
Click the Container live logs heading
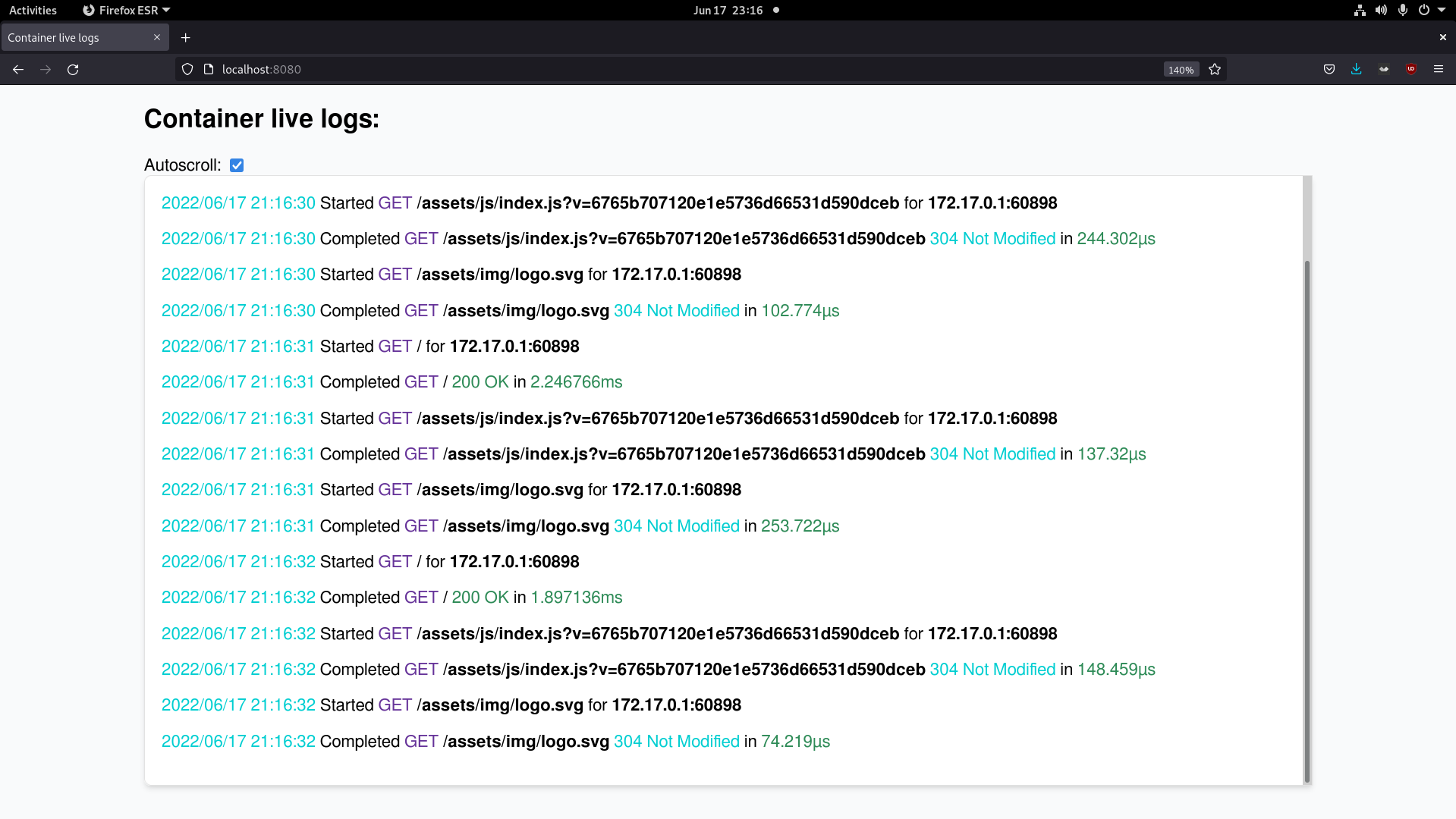[262, 119]
